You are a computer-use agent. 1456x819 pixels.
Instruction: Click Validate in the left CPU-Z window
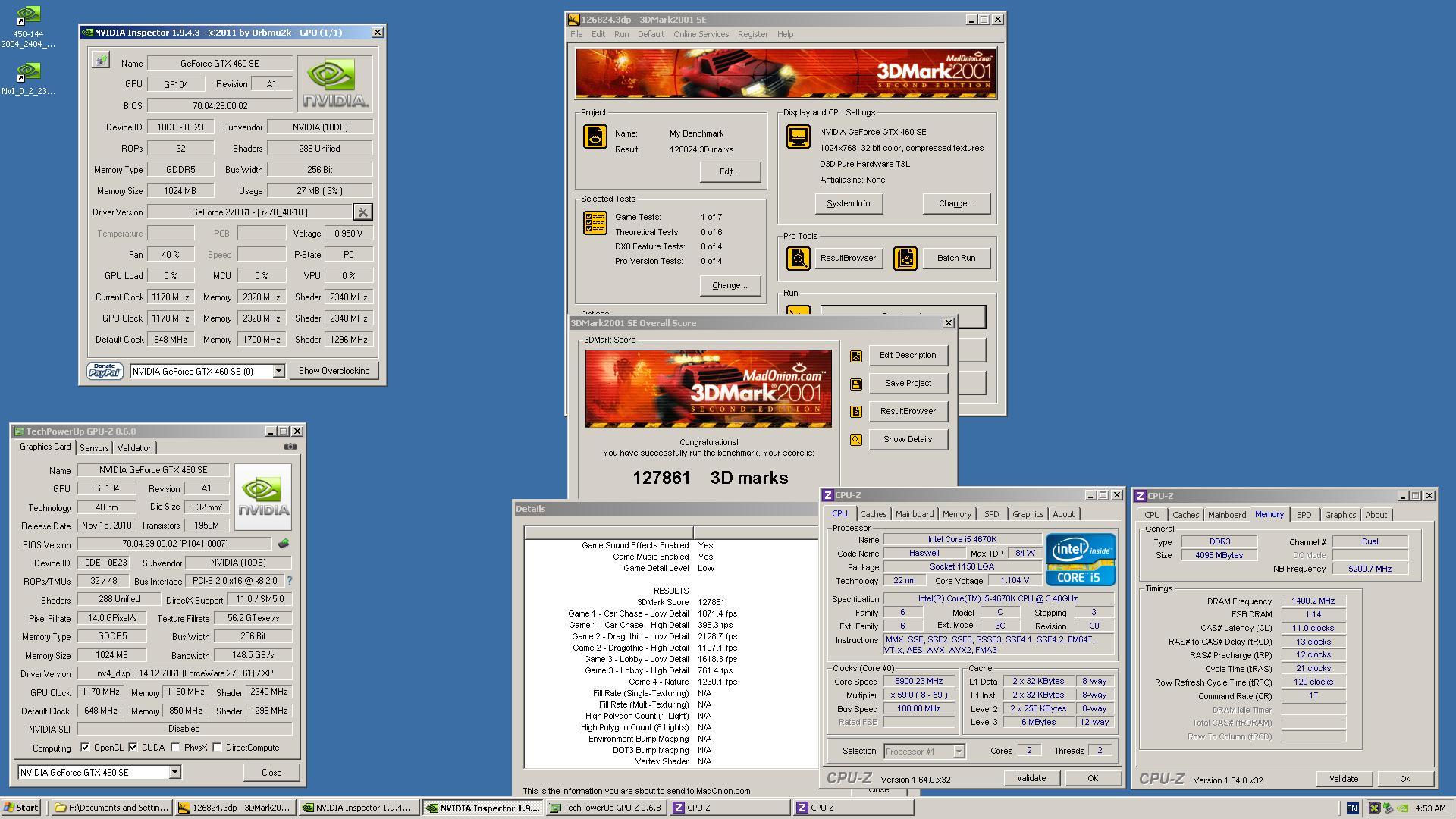[x=1031, y=778]
